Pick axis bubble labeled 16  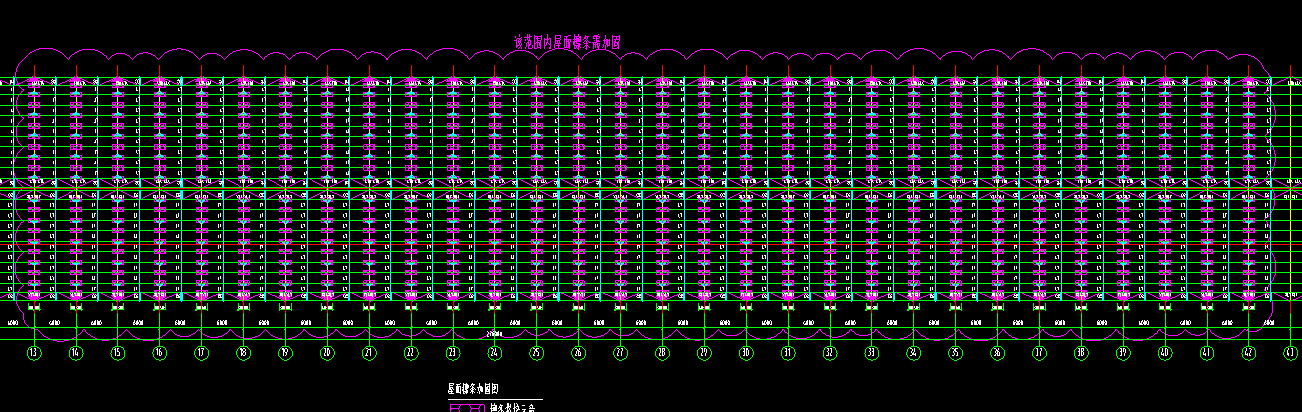click(x=159, y=352)
